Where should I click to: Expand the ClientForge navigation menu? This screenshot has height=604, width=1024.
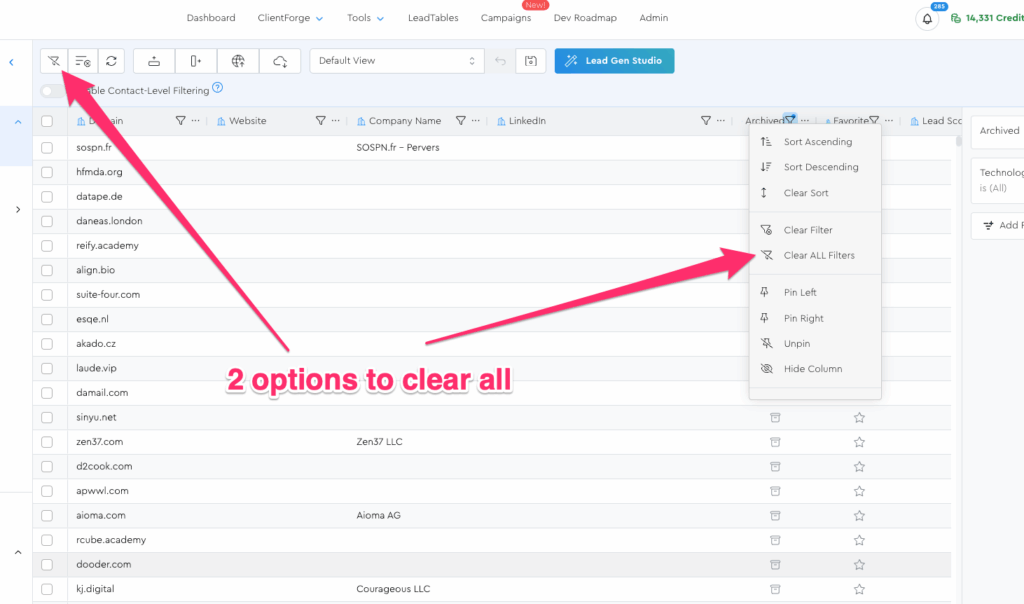tap(291, 18)
